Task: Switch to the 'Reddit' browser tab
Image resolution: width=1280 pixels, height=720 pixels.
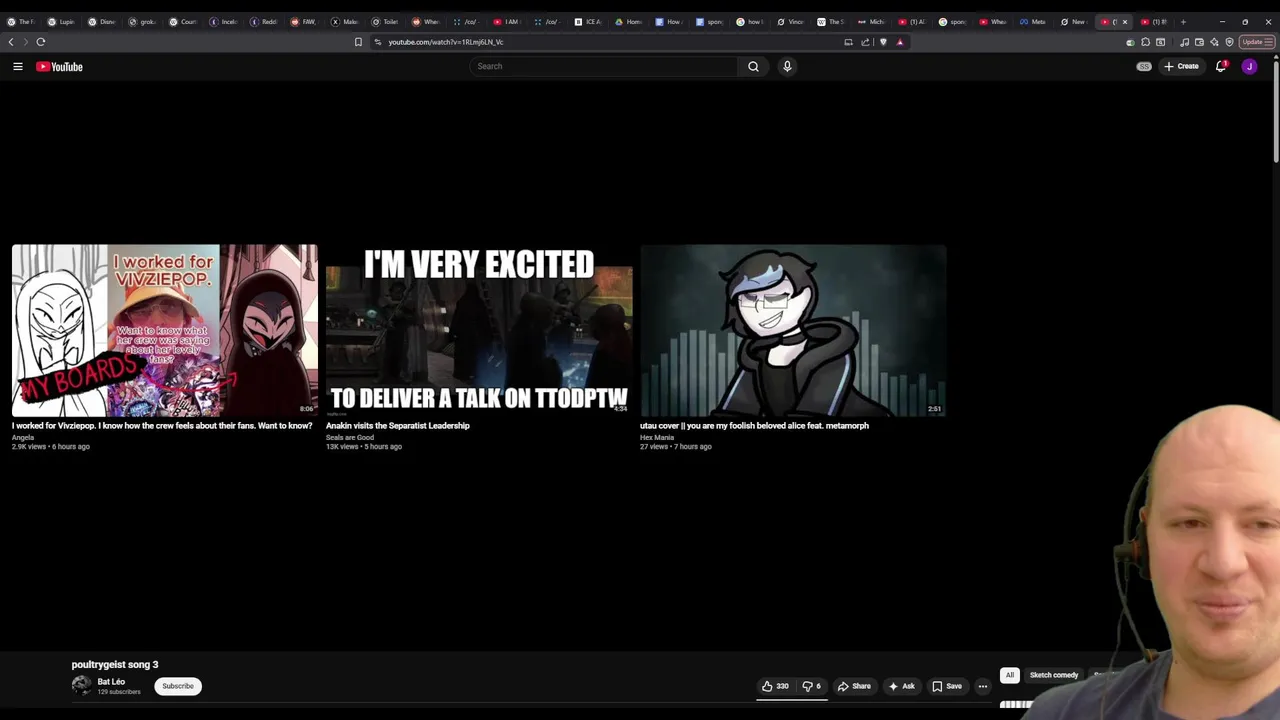Action: [x=264, y=22]
